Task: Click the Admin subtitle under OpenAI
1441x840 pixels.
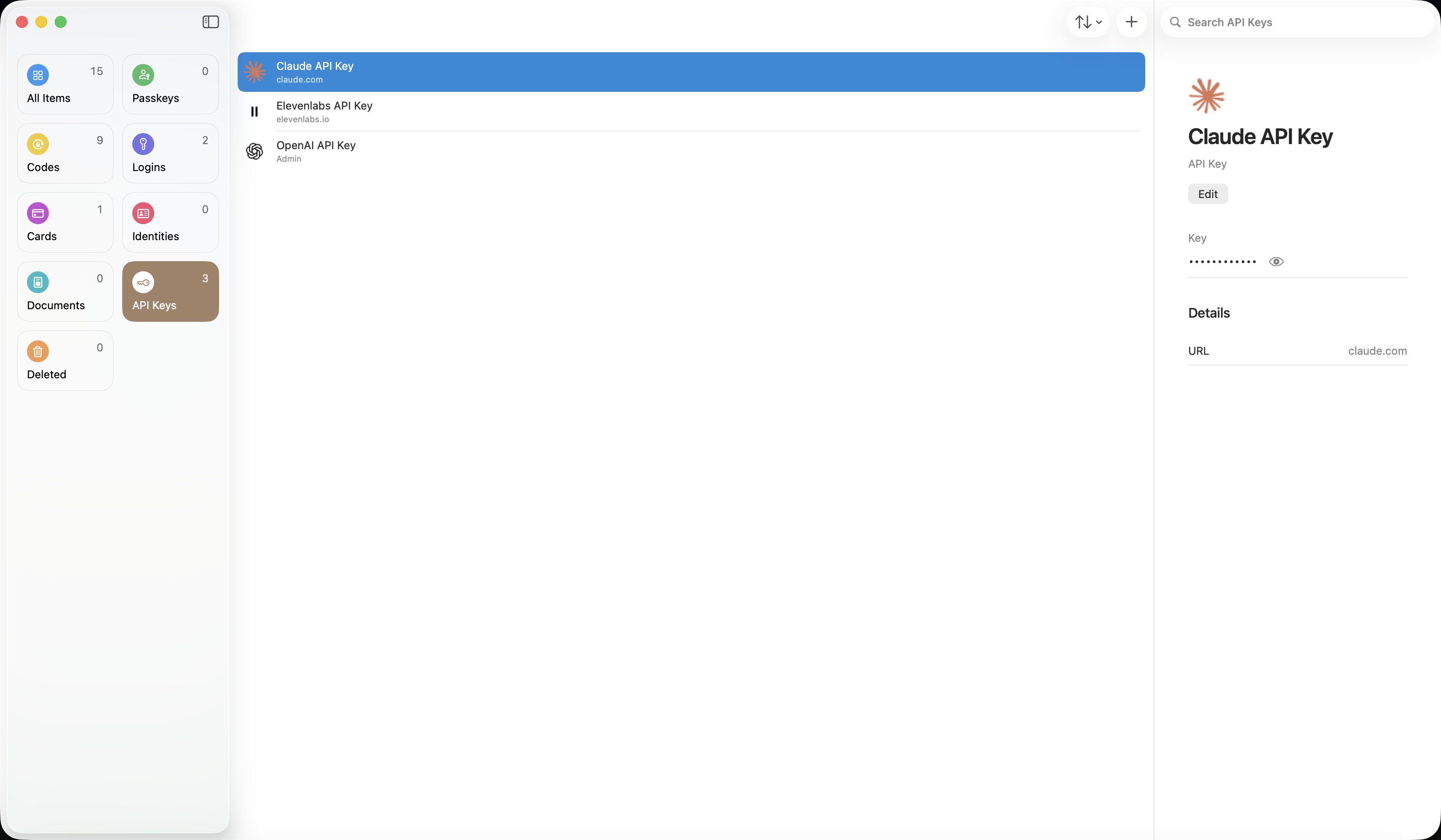Action: click(289, 159)
